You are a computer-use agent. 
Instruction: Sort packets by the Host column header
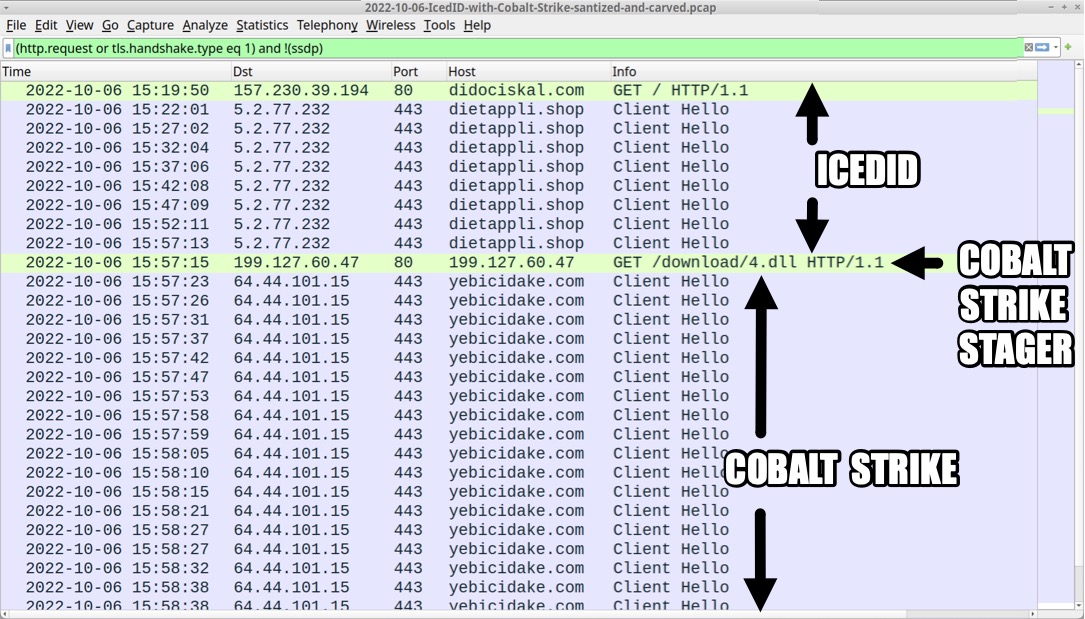click(x=529, y=71)
